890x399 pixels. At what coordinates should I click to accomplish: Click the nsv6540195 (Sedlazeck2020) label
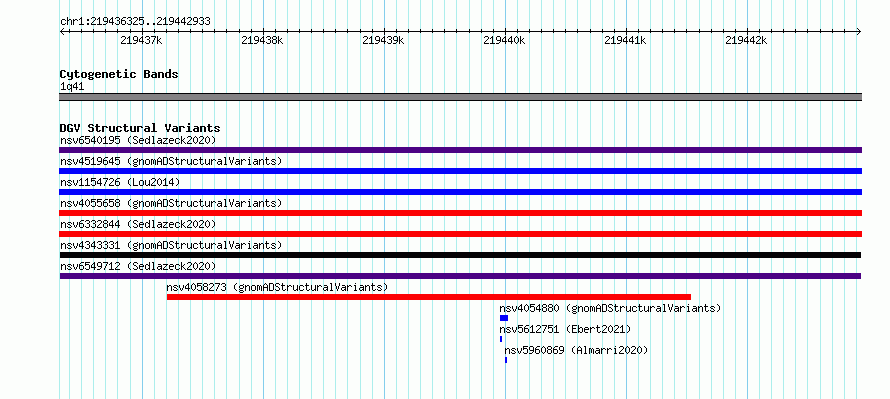coord(138,140)
